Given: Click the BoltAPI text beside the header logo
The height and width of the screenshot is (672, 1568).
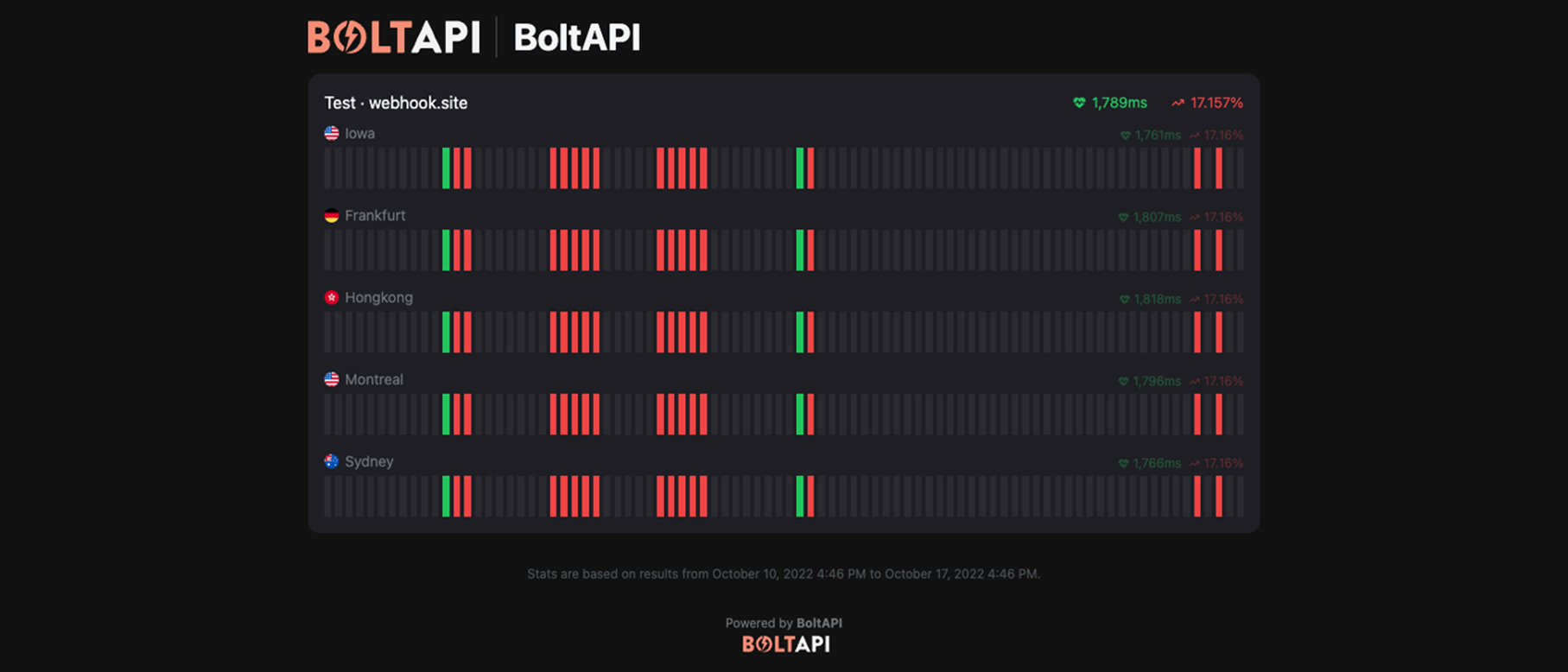Looking at the screenshot, I should (577, 37).
